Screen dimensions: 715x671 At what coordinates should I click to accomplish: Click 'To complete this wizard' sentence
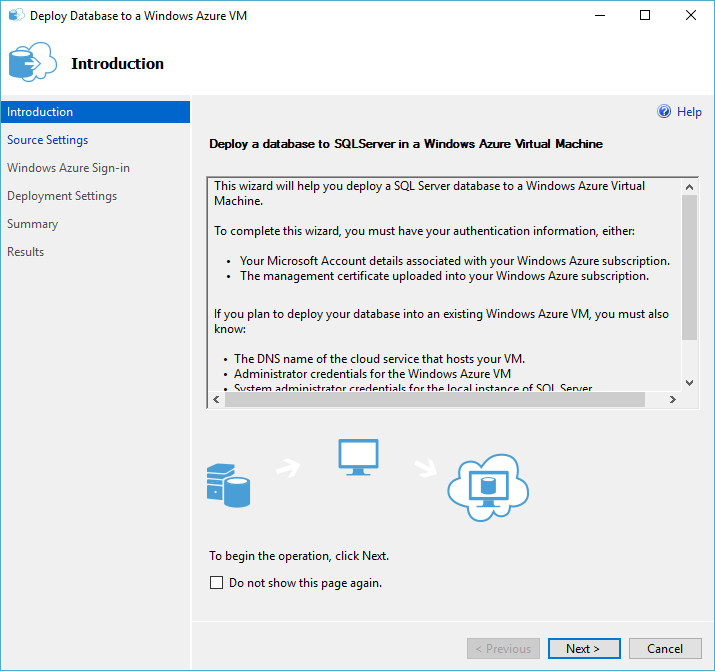pos(424,231)
